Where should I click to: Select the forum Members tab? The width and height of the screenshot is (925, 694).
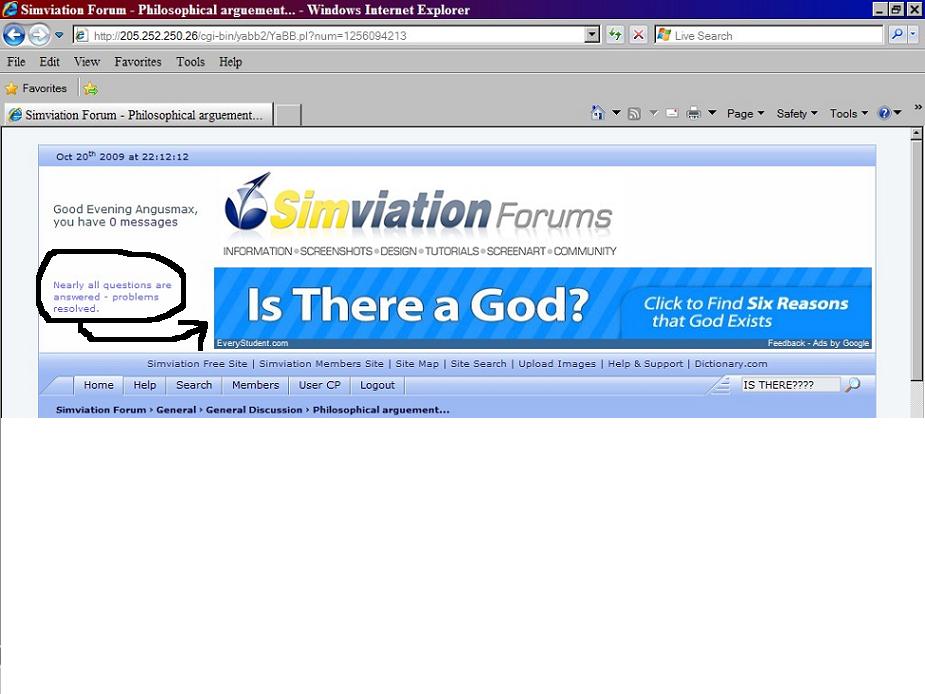coord(255,385)
